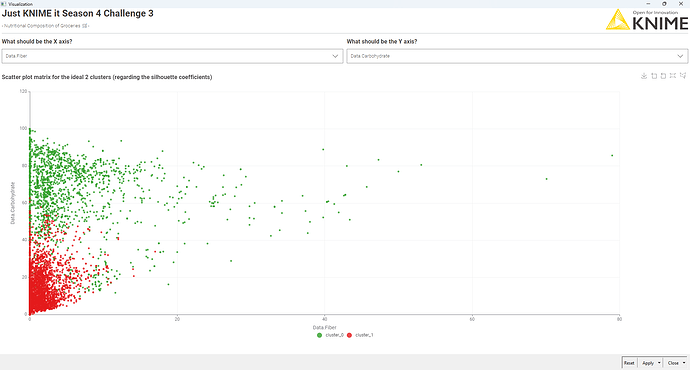
Task: Download the scatter plot as image
Action: (x=644, y=76)
